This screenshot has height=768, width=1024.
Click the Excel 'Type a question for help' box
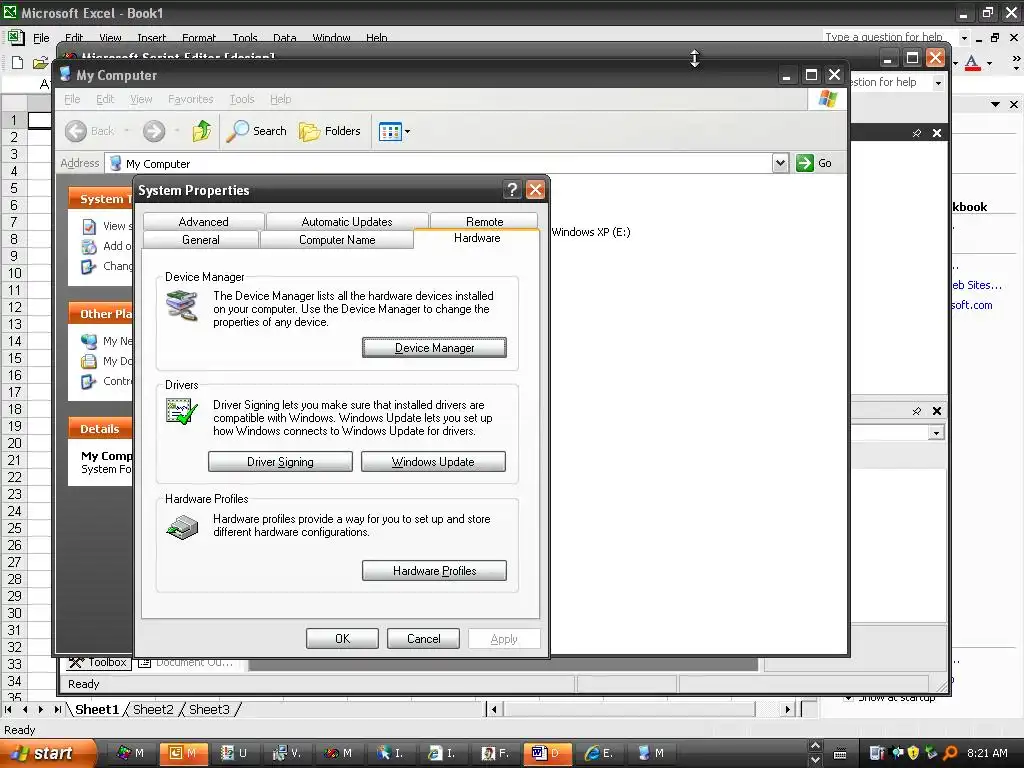[x=890, y=37]
